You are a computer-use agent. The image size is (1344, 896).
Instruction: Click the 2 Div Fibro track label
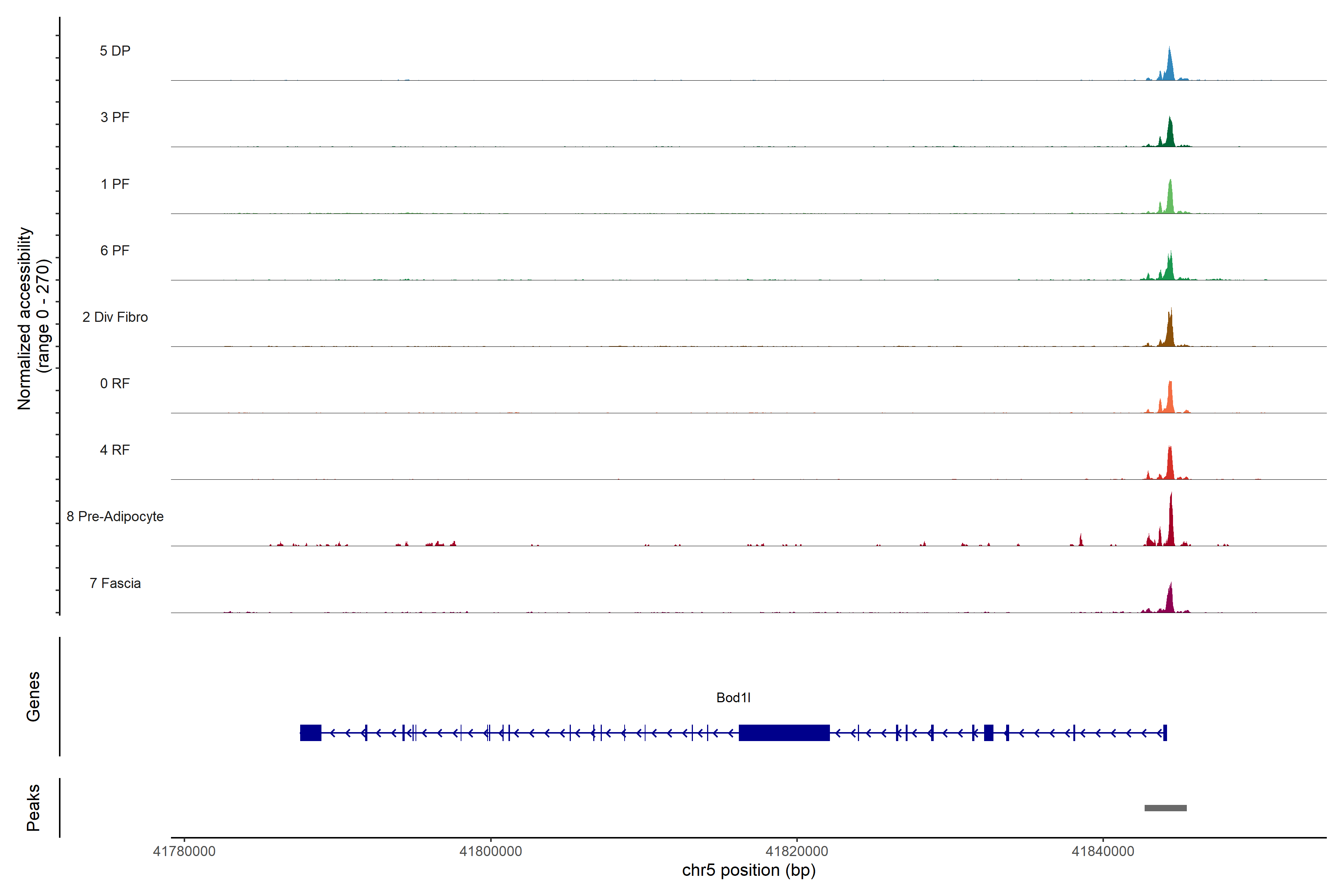(x=115, y=317)
